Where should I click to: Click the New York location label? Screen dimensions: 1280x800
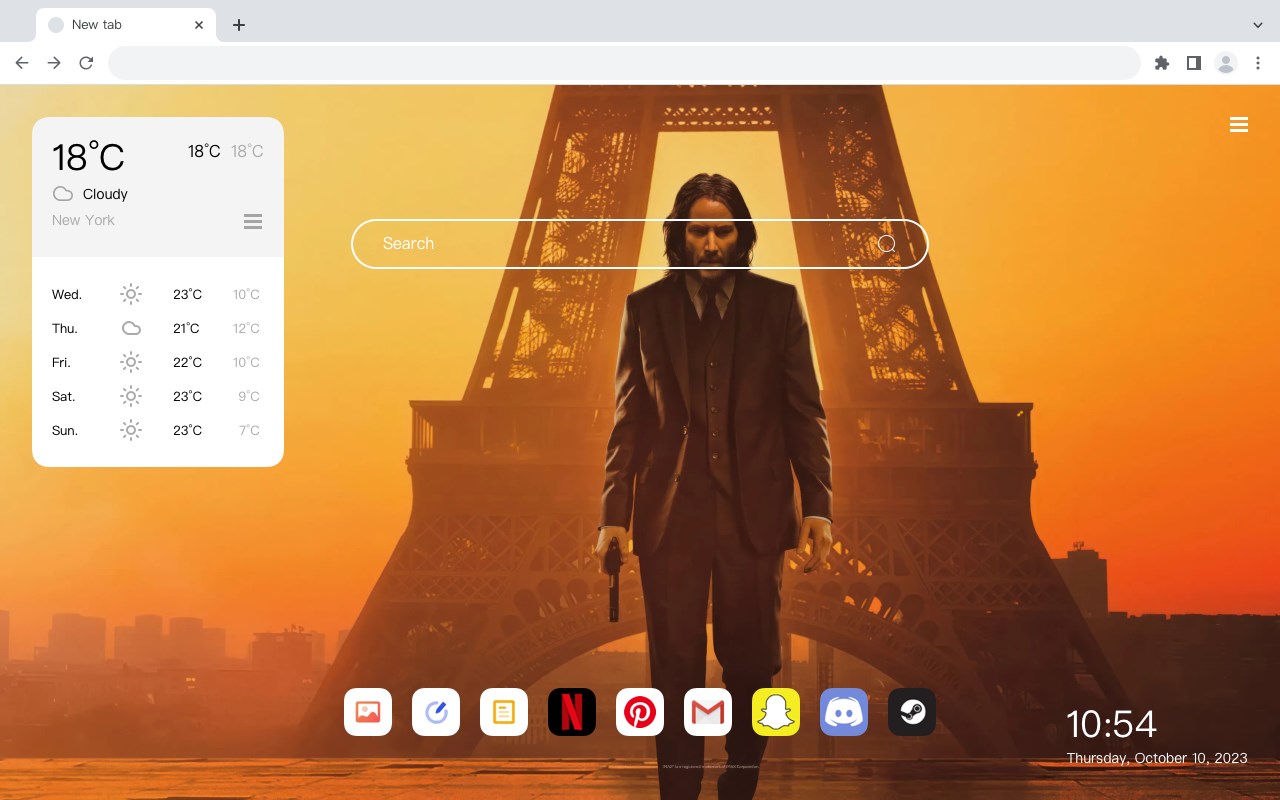pyautogui.click(x=83, y=220)
